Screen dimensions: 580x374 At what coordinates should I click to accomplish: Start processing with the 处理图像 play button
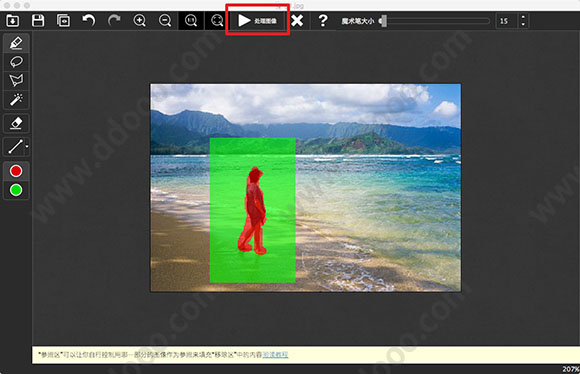(257, 21)
